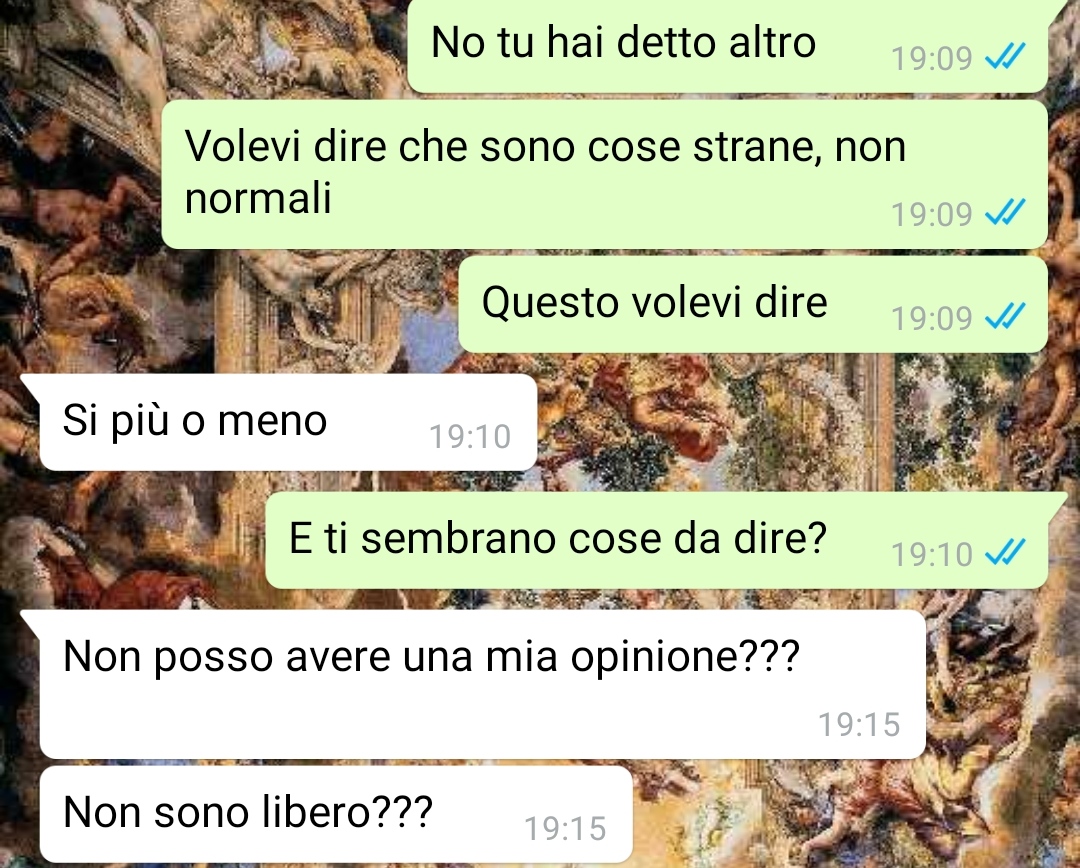Tap 19:09 timestamp on 'Questo volevi dire'
Viewport: 1080px width, 868px height.
pyautogui.click(x=931, y=318)
